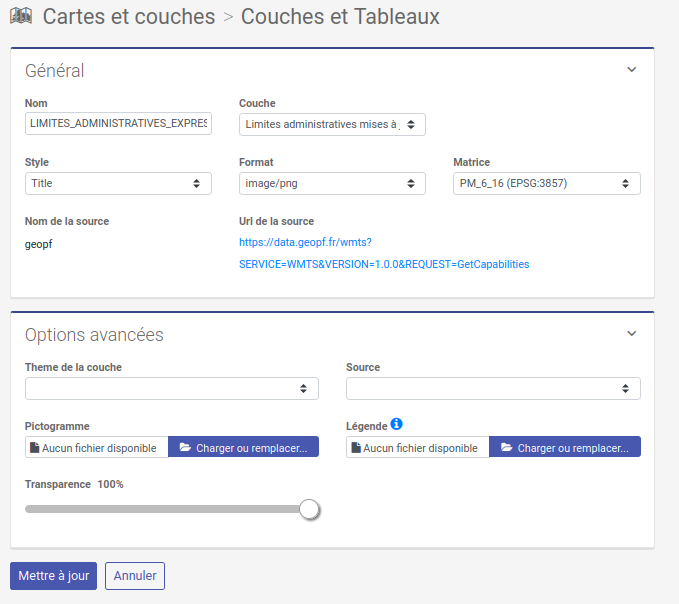Open the Format image/png dropdown
Image resolution: width=679 pixels, height=604 pixels.
point(332,183)
